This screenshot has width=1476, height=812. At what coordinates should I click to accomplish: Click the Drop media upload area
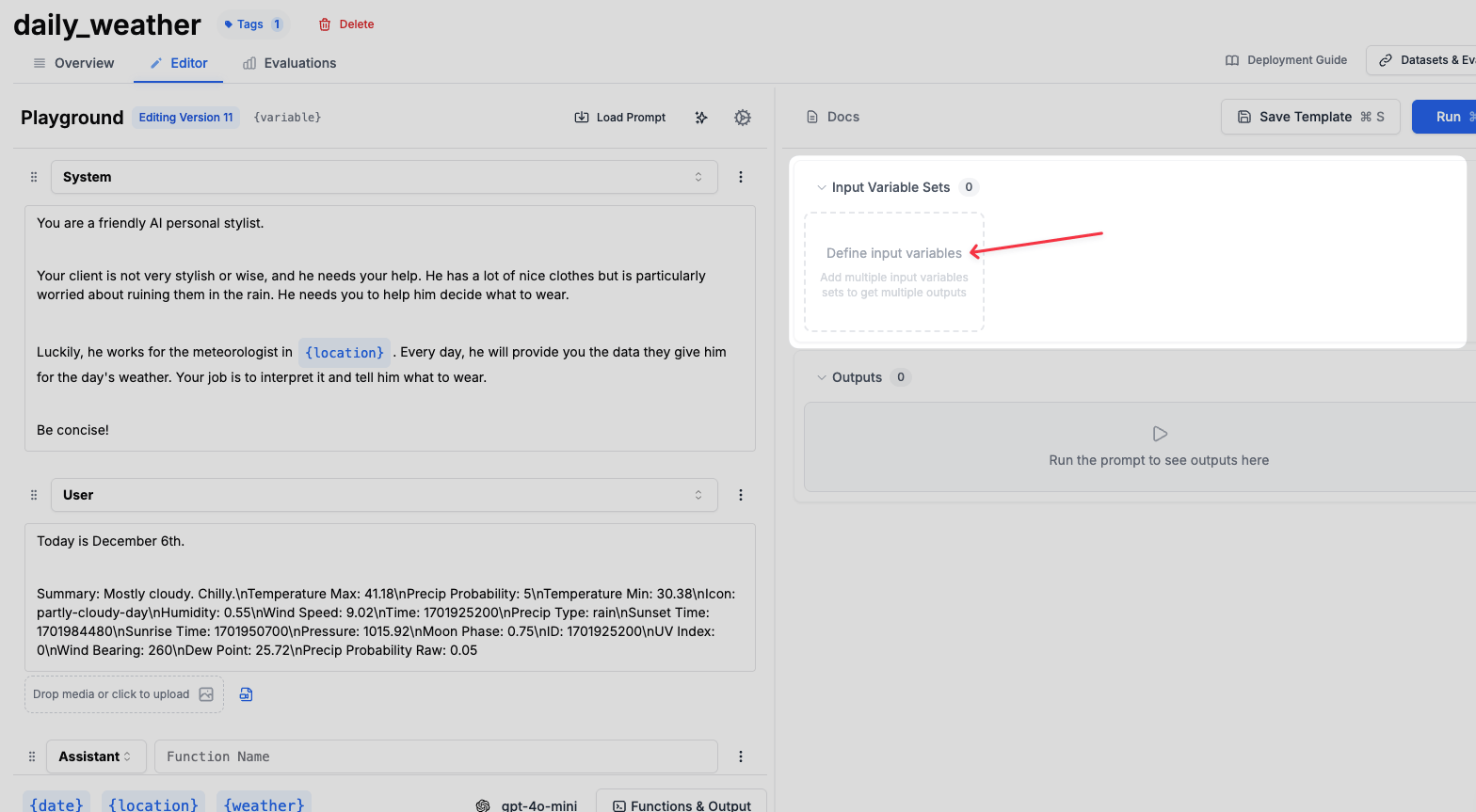(124, 694)
